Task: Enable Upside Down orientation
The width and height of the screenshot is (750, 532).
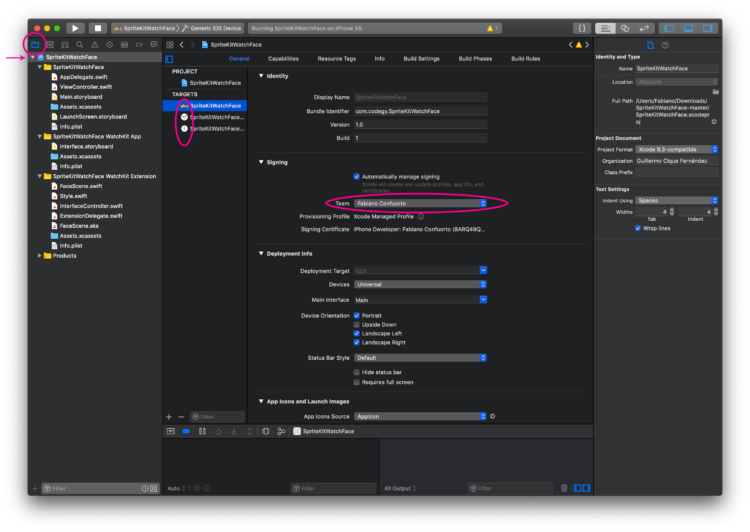Action: point(356,324)
